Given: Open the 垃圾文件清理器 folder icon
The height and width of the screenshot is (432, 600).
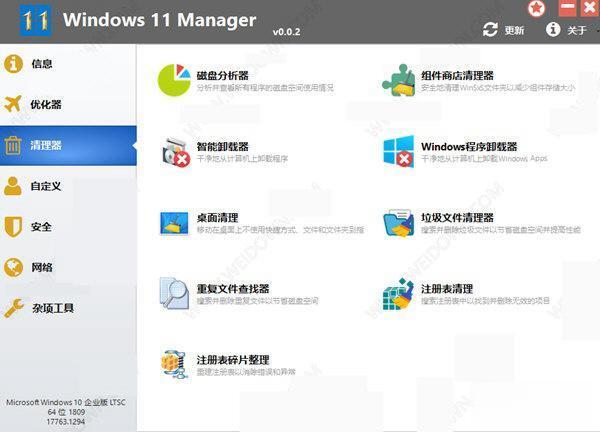Looking at the screenshot, I should (398, 223).
